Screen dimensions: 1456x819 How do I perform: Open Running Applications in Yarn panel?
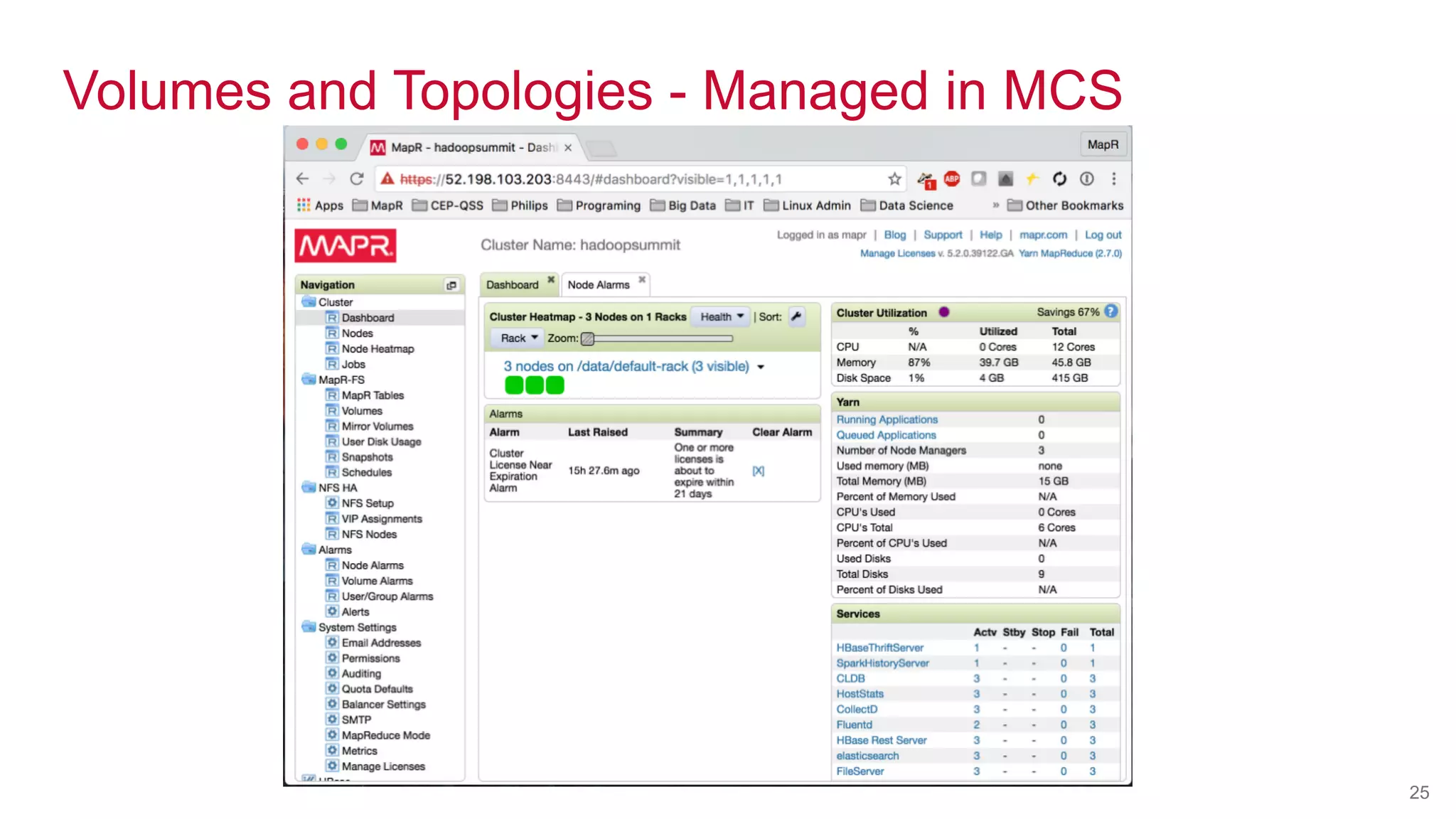click(887, 419)
